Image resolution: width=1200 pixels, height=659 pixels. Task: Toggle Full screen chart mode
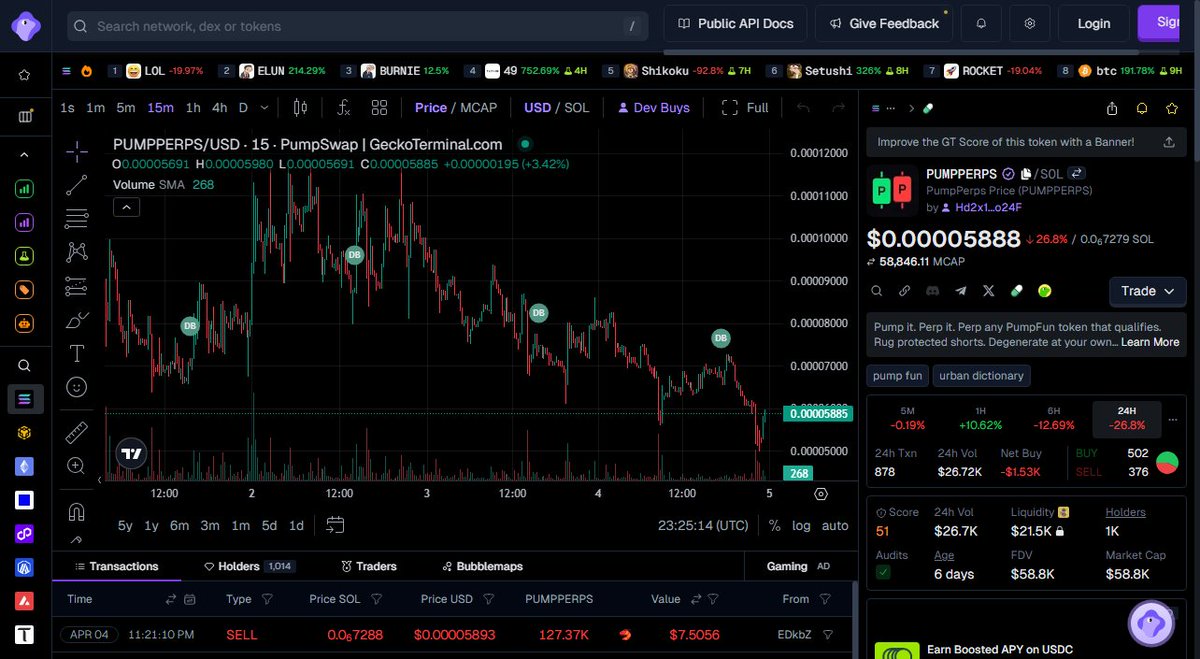click(x=745, y=107)
